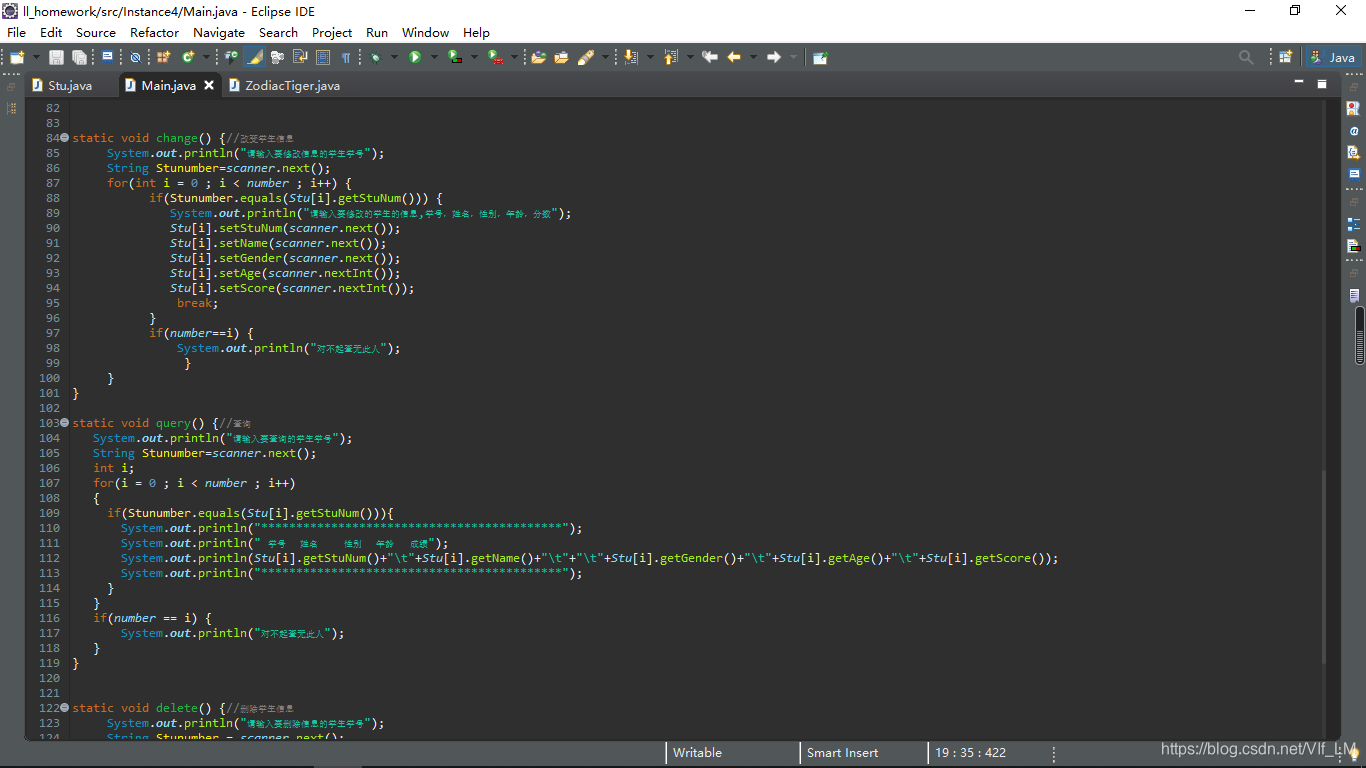Click the Run External Tools icon

pyautogui.click(x=495, y=57)
